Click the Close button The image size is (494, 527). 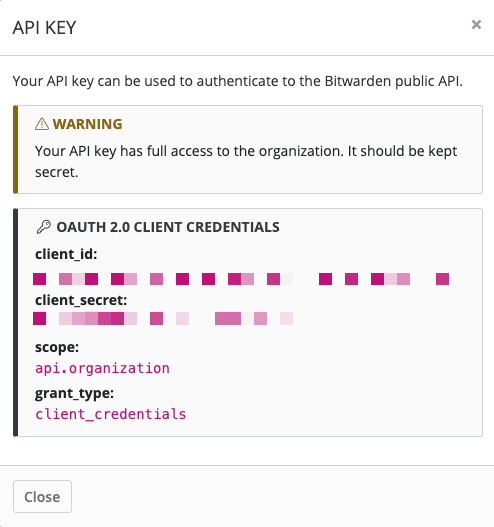(42, 496)
